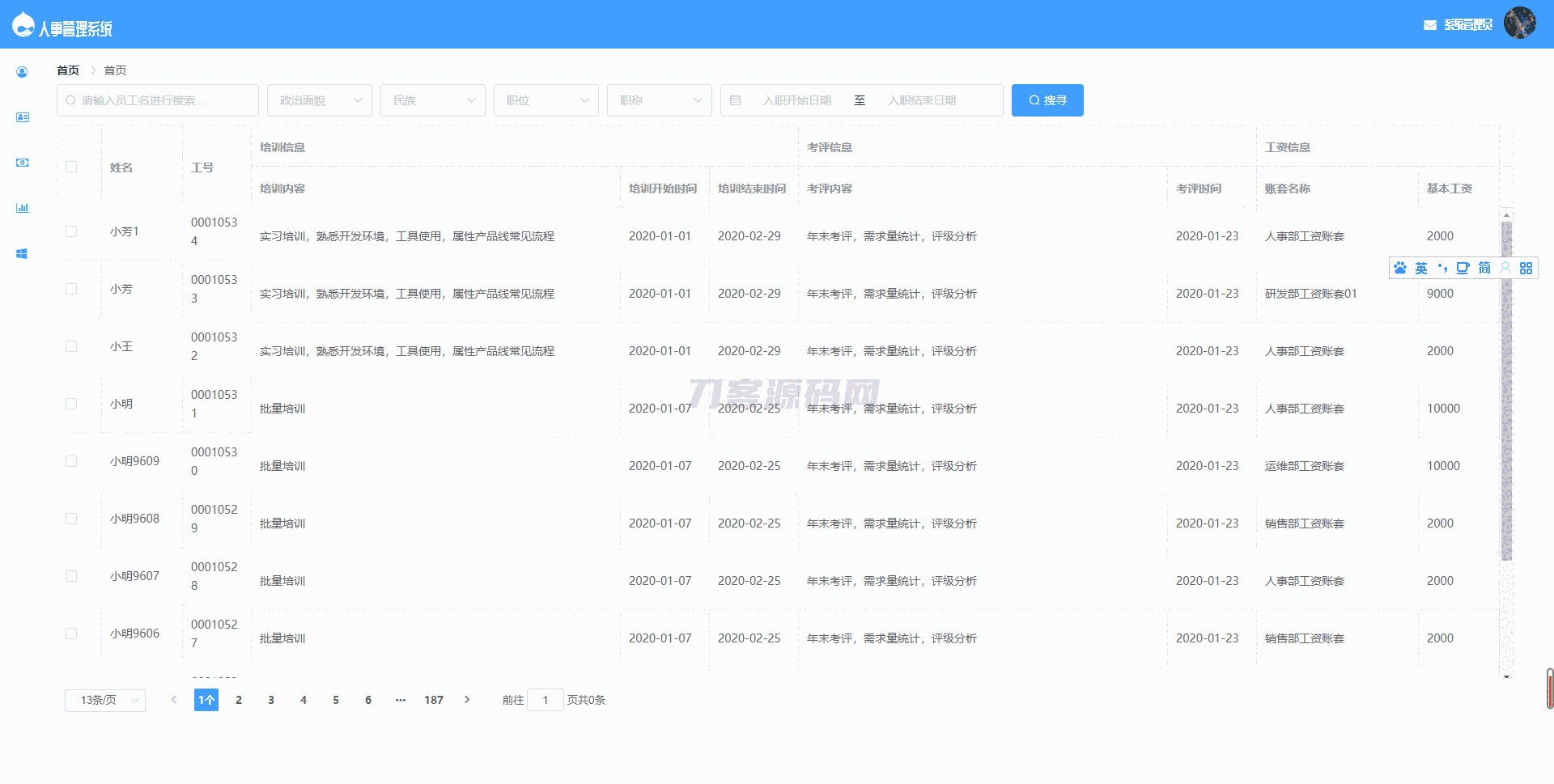Viewport: 1554px width, 784px height.
Task: Focus the employee name search field
Action: tap(158, 100)
